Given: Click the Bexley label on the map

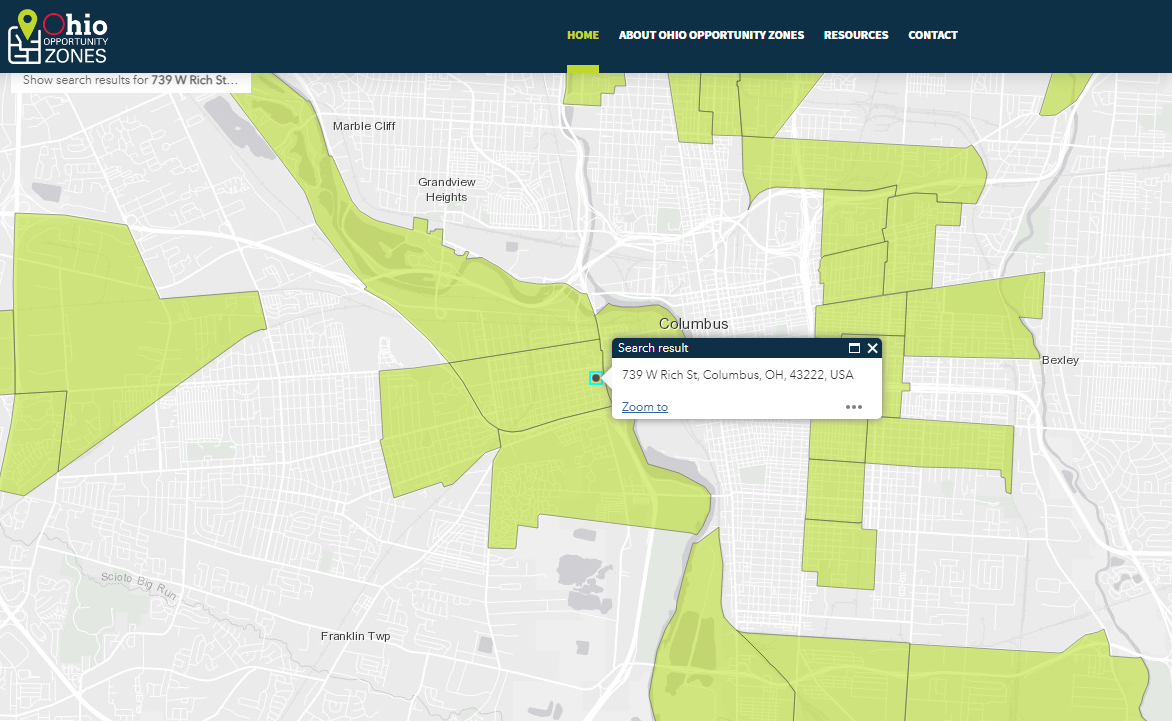Looking at the screenshot, I should [1060, 360].
